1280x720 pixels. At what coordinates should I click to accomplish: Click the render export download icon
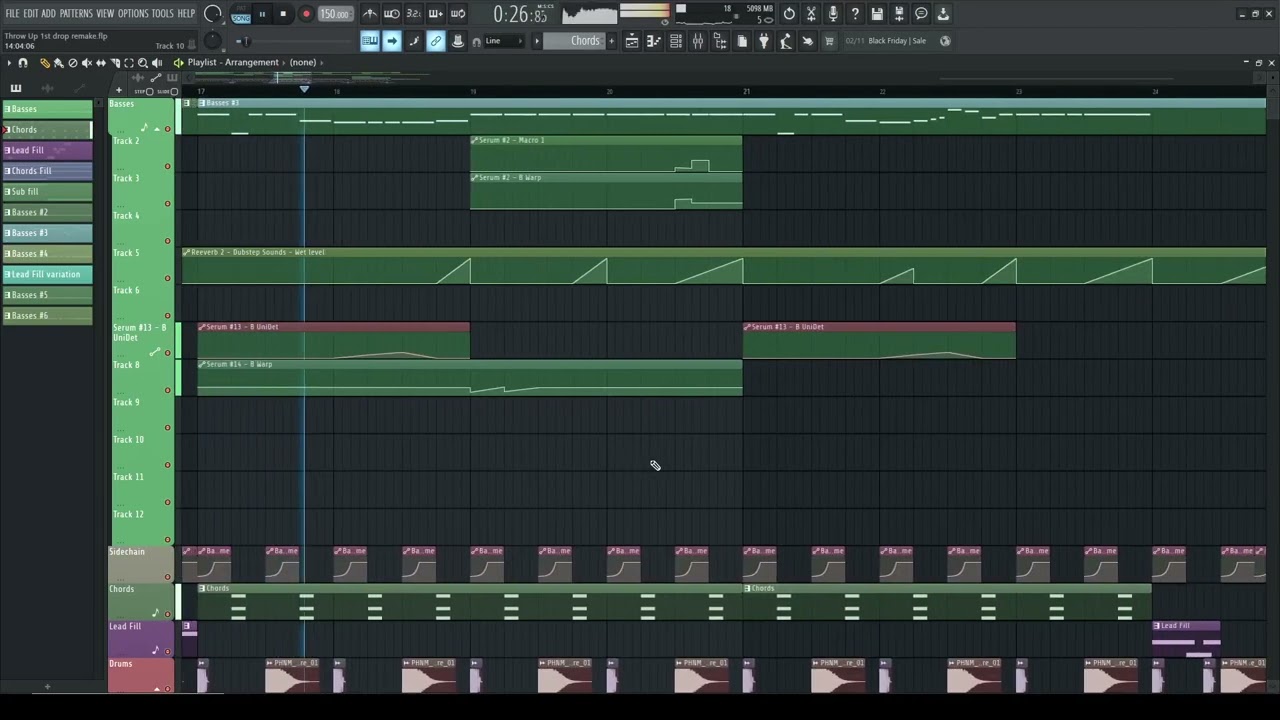coord(943,14)
